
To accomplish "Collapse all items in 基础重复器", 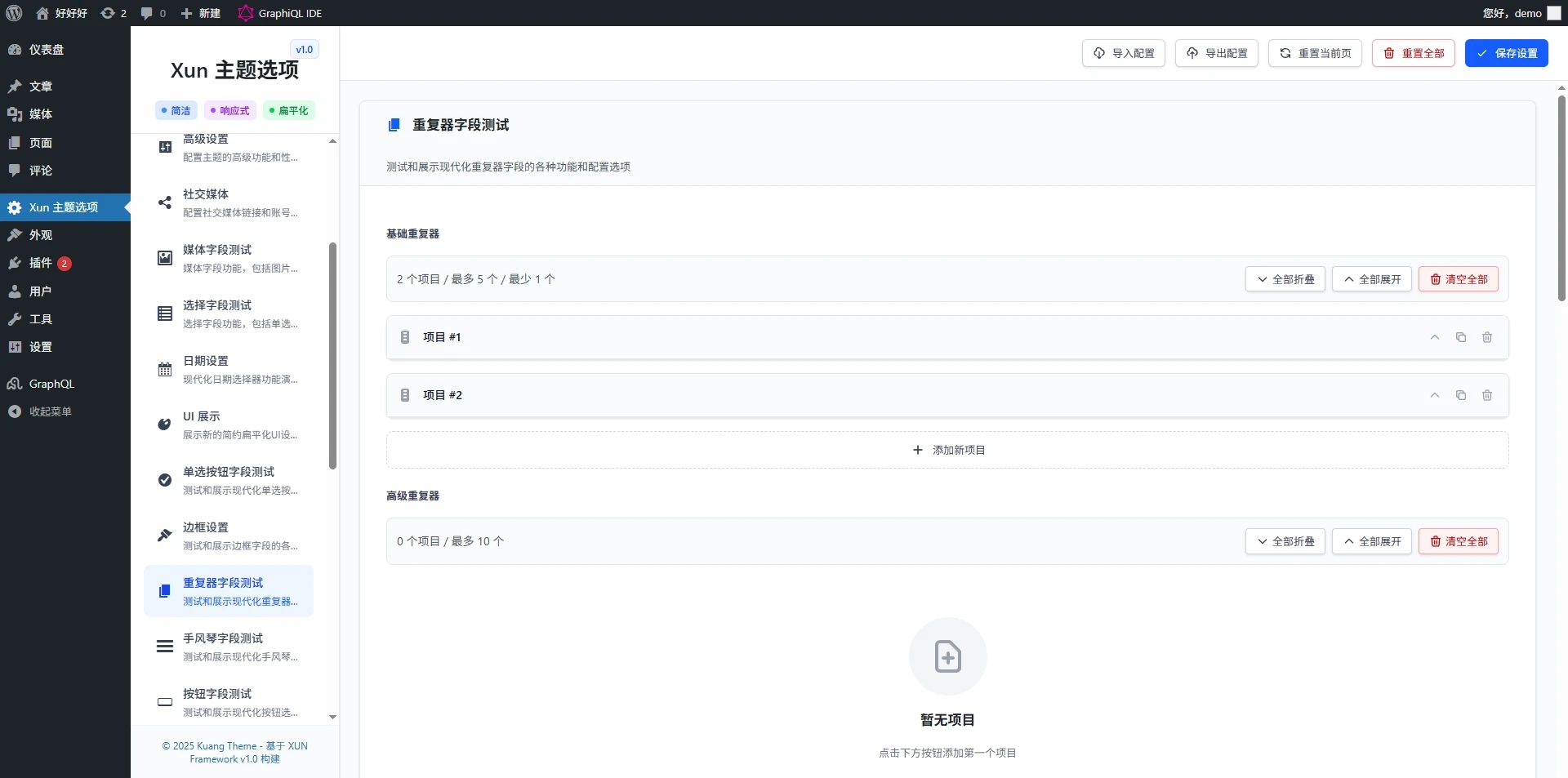I will [x=1285, y=279].
